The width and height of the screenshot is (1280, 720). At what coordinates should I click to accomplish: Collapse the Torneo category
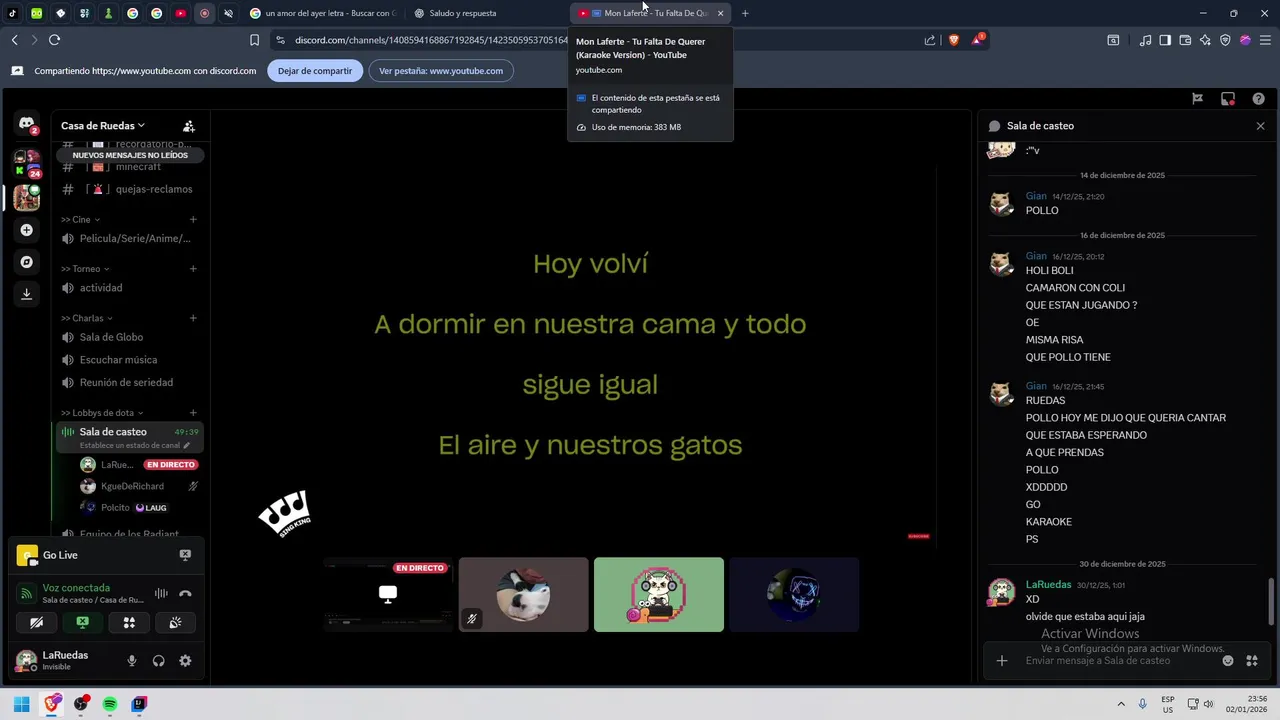click(85, 268)
